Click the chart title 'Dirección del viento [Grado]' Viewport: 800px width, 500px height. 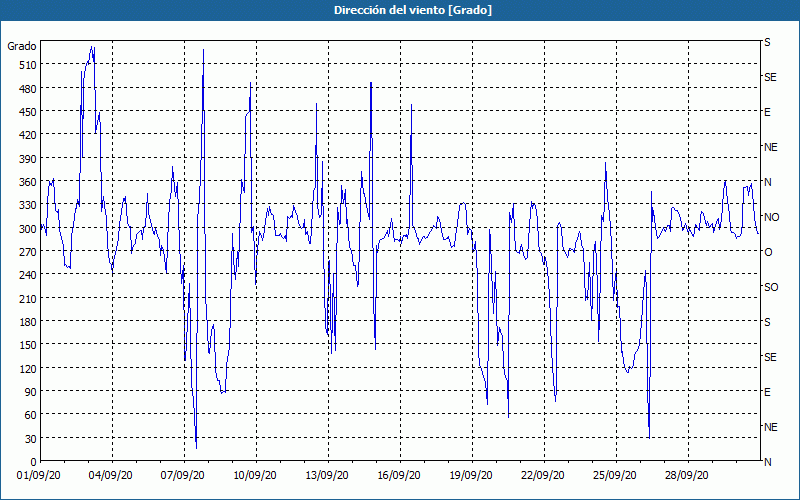click(413, 10)
